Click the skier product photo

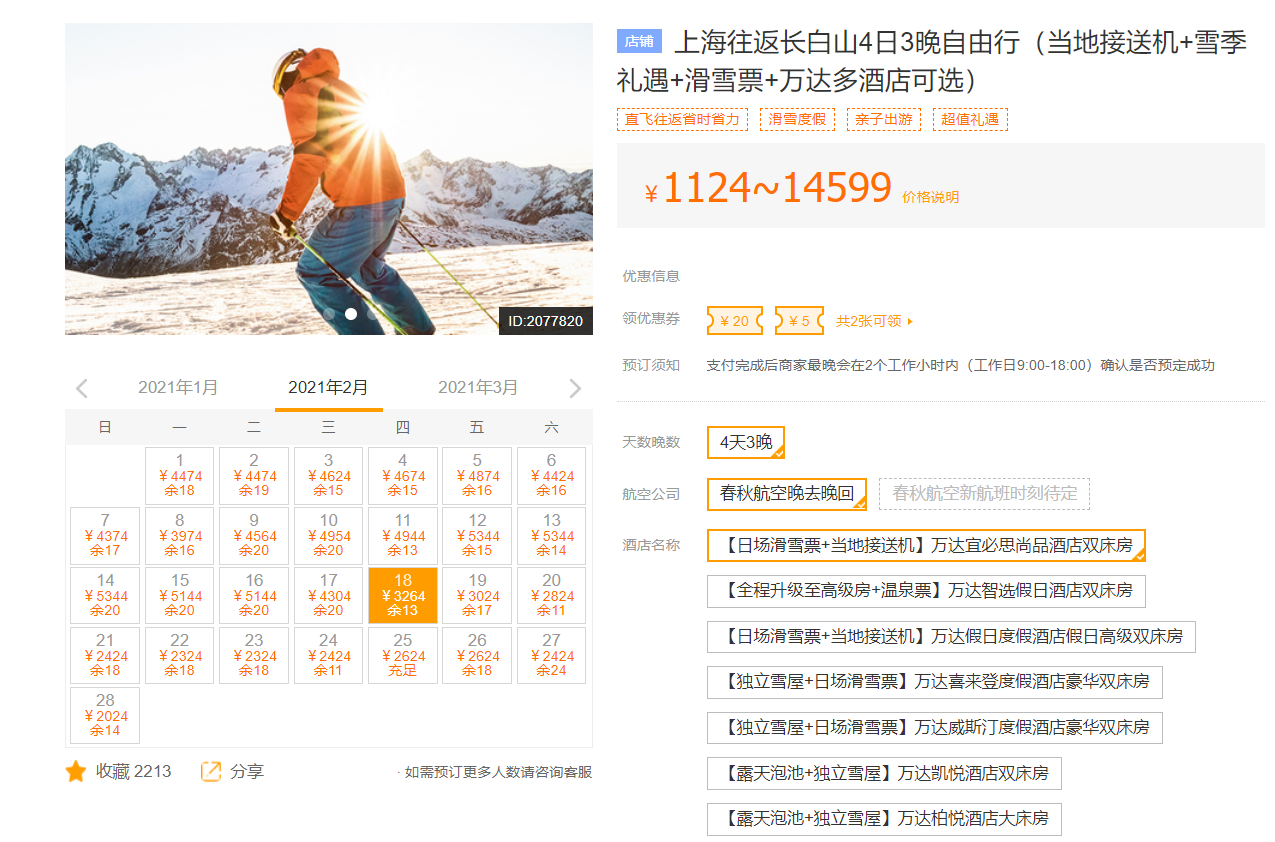tap(328, 180)
